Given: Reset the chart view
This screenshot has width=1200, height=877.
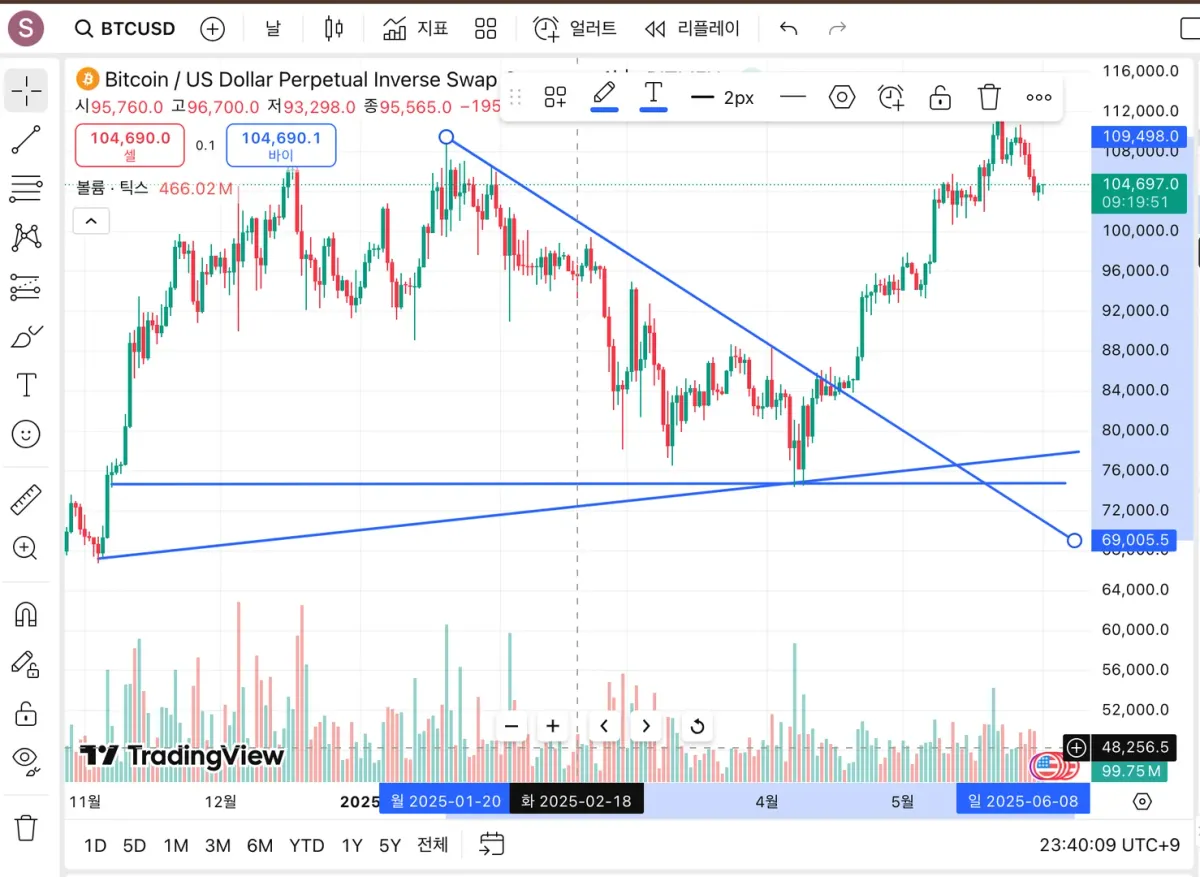Looking at the screenshot, I should click(698, 726).
